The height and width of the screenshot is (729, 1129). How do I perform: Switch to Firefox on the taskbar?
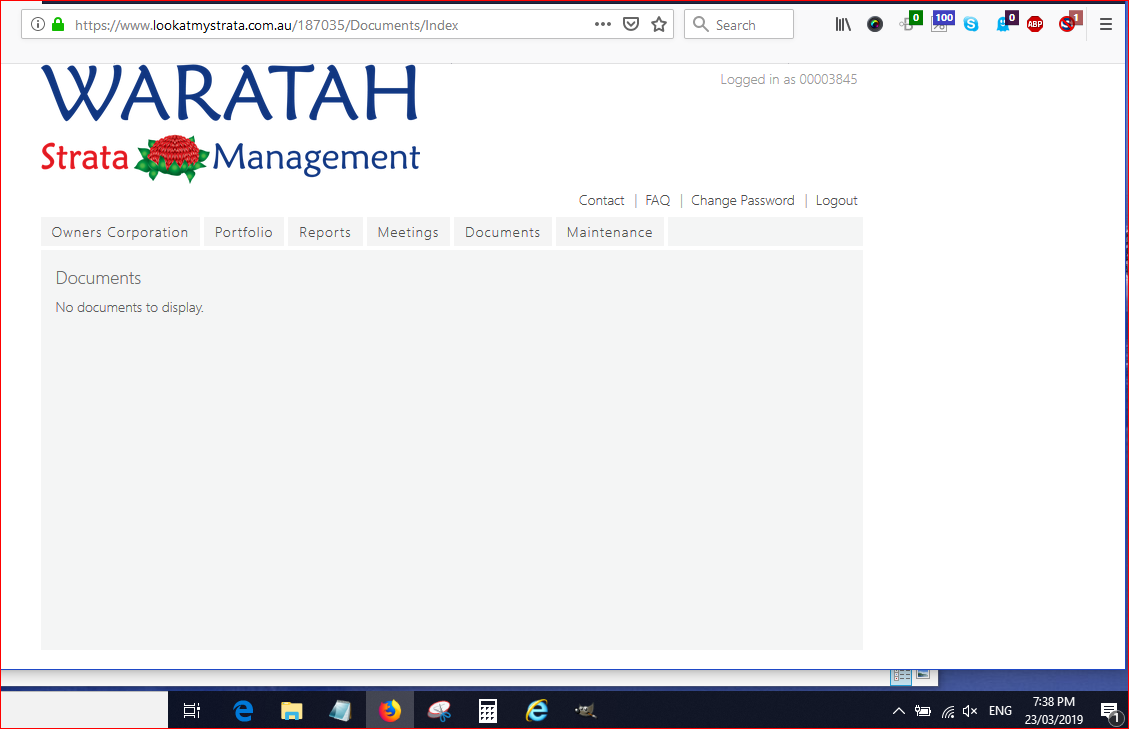click(390, 711)
